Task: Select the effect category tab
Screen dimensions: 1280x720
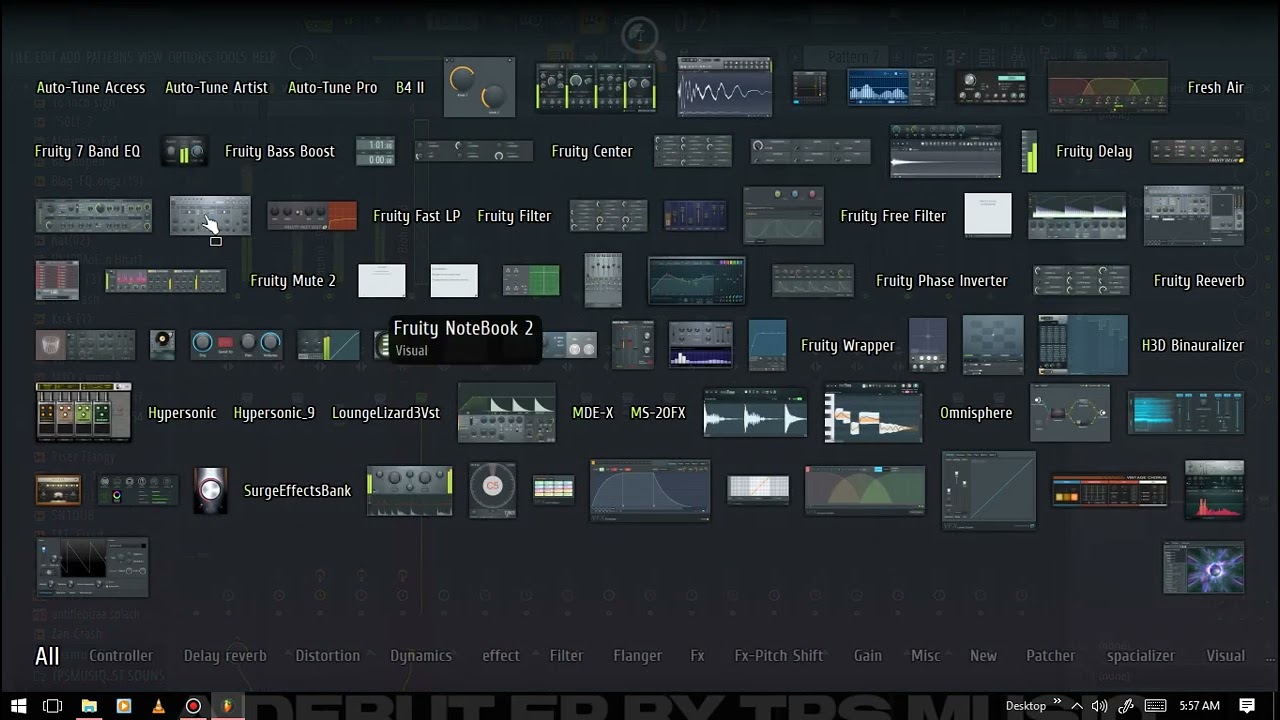Action: [x=501, y=656]
